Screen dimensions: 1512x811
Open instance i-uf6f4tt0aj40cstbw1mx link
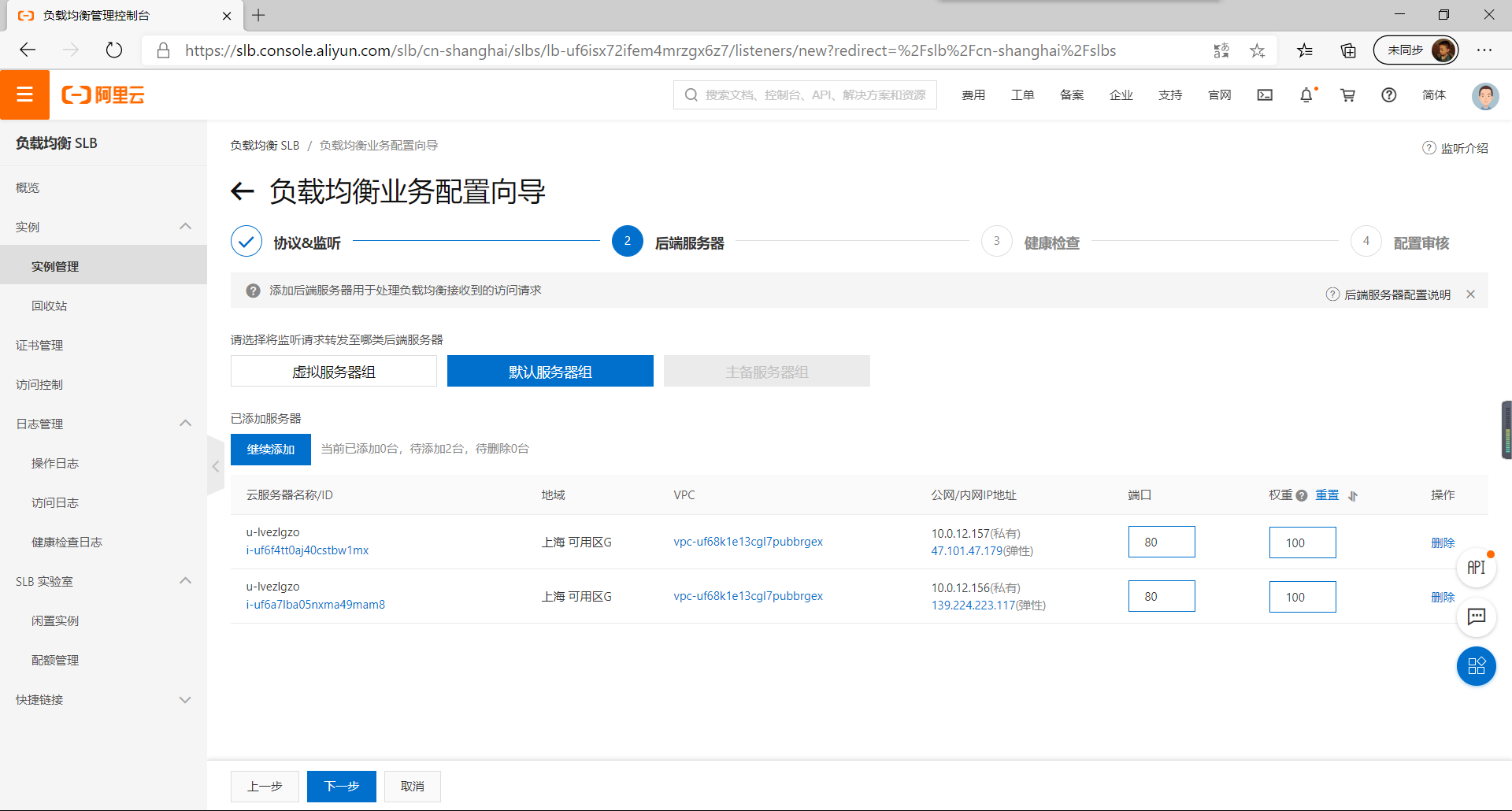pos(307,550)
